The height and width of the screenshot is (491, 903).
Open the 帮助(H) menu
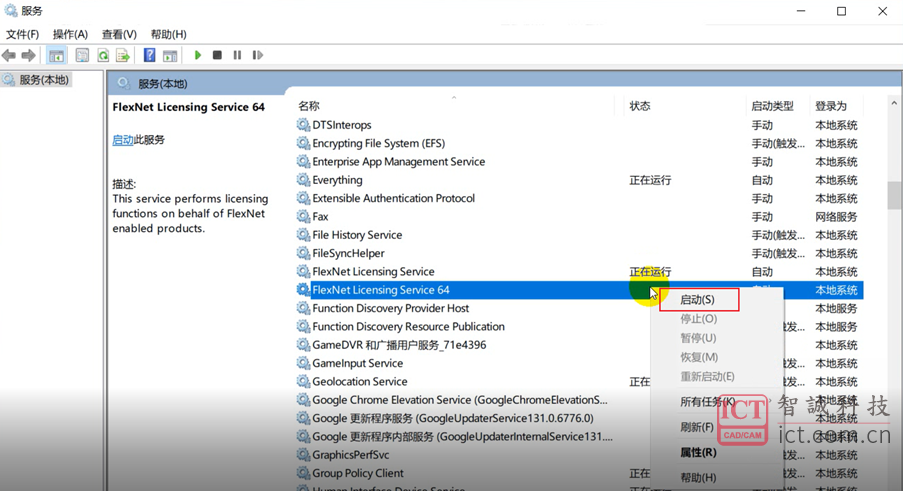[x=169, y=35]
